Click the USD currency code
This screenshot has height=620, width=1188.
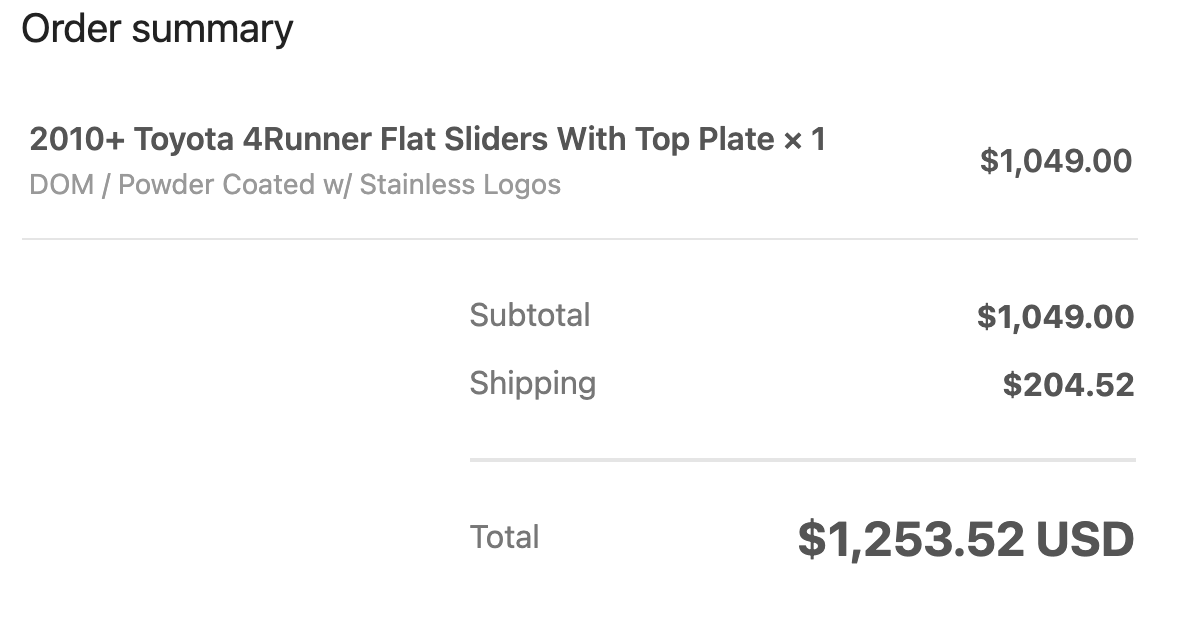pyautogui.click(x=1085, y=539)
